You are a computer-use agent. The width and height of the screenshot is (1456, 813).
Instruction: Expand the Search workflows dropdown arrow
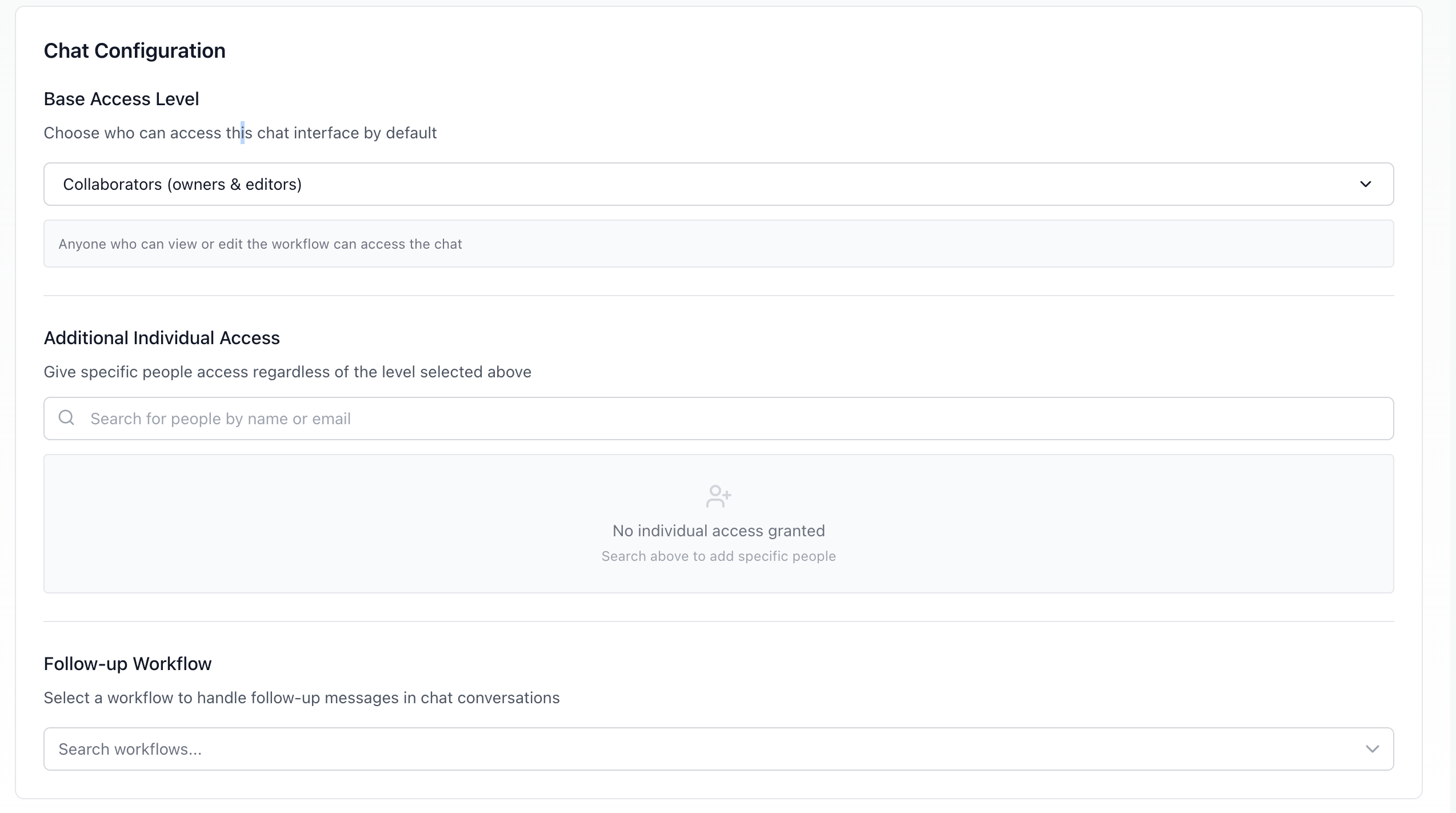click(1372, 749)
